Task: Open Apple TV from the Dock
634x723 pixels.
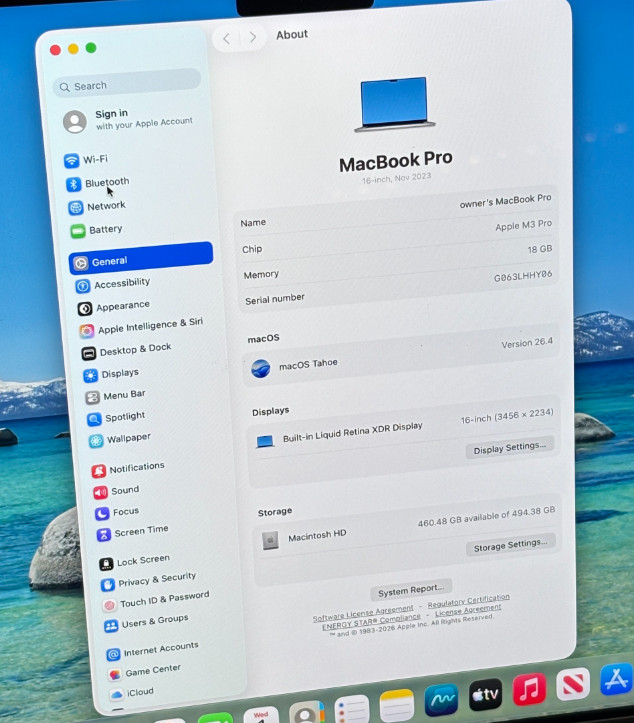Action: coord(486,694)
